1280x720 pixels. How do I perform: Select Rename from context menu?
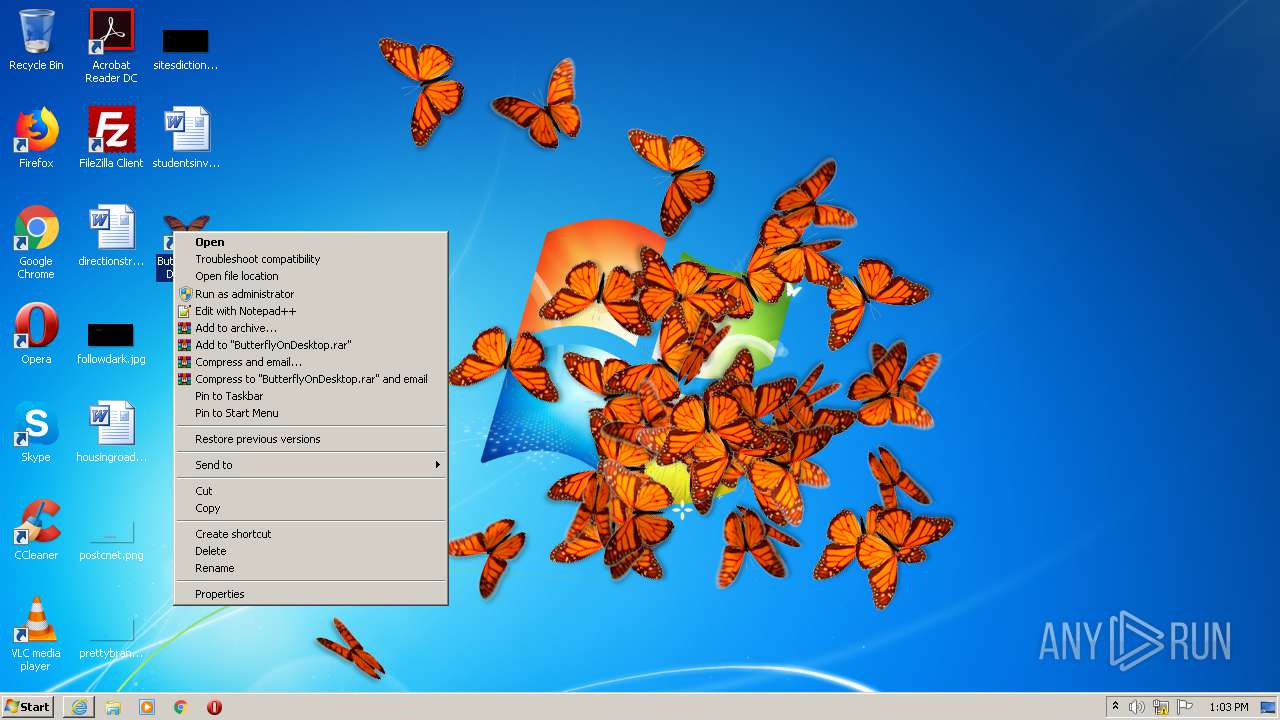[x=311, y=568]
